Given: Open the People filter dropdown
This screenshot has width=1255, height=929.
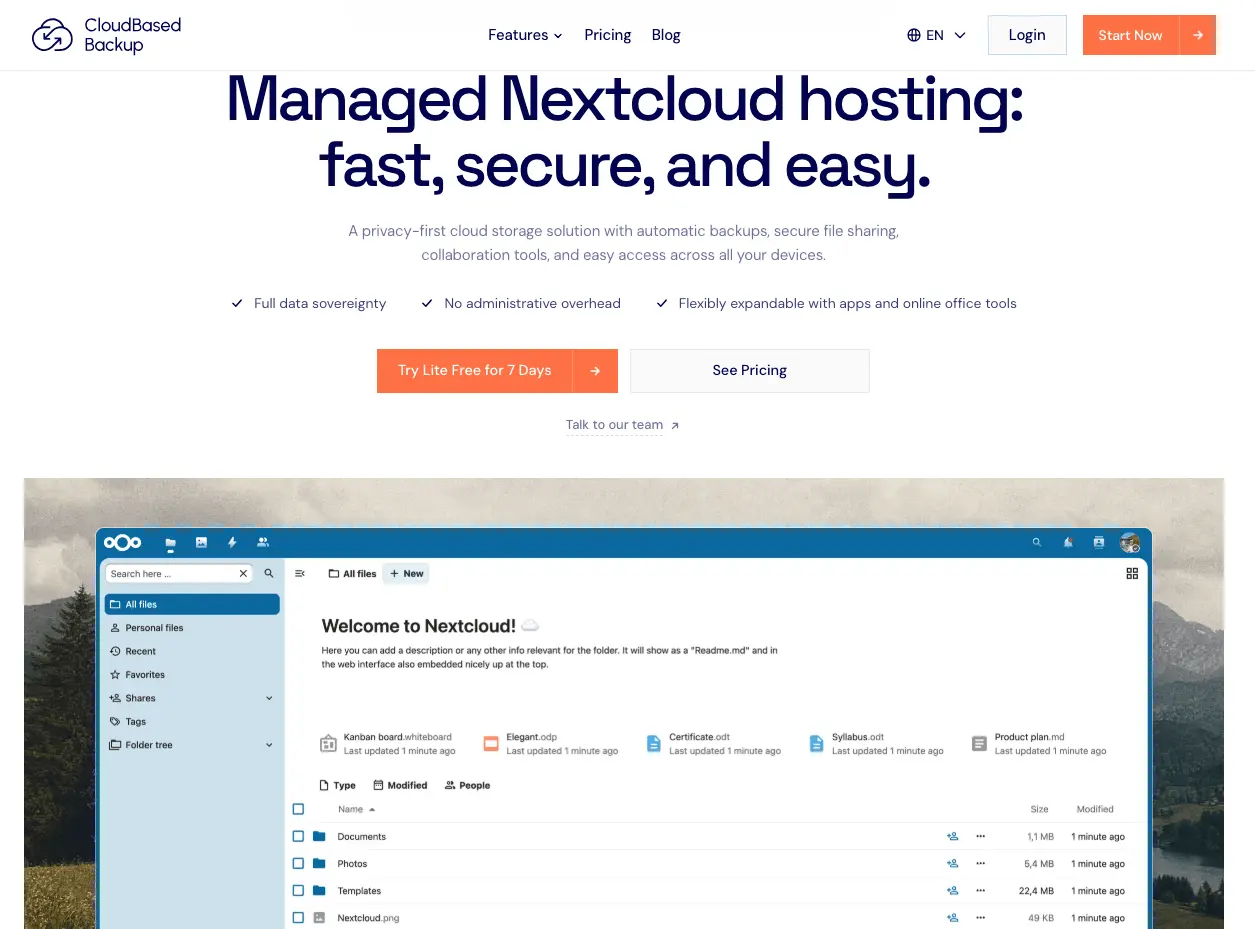Looking at the screenshot, I should [467, 785].
